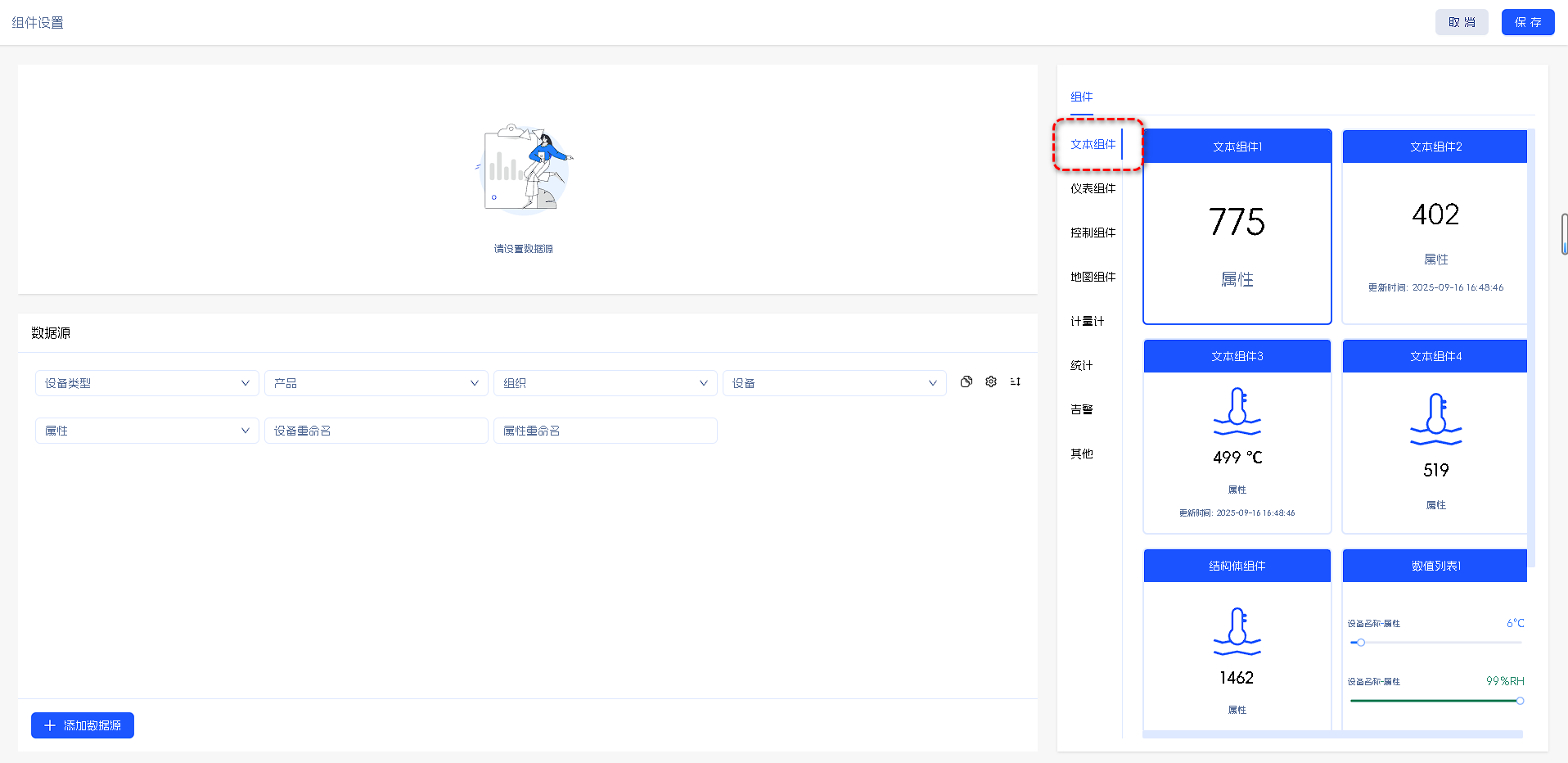Expand the 设备类型 dropdown
Viewport: 1568px width, 763px height.
pyautogui.click(x=147, y=383)
